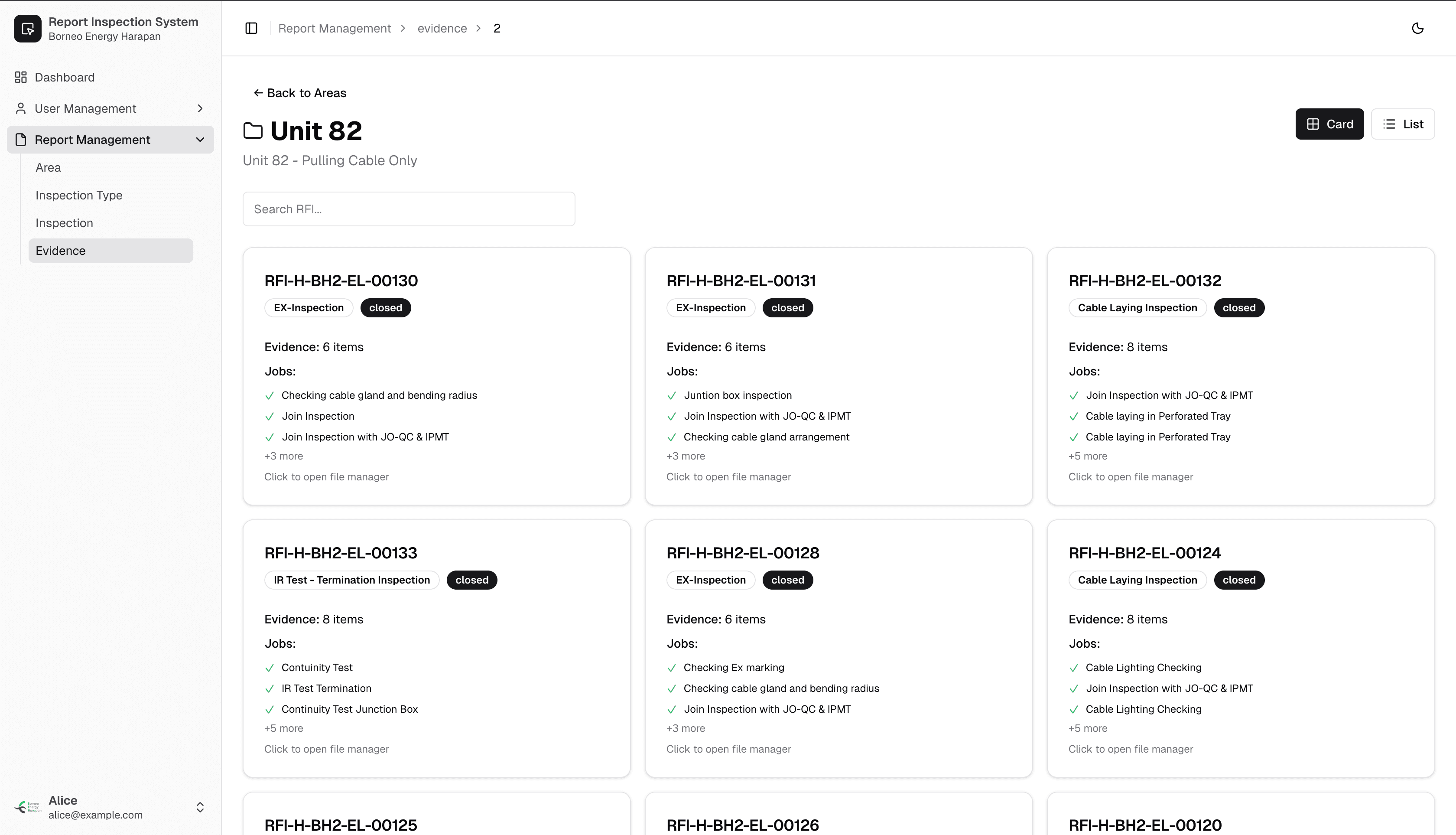The image size is (1456, 835).
Task: Open partially visible card RFI-H-BH2-EL-00125
Action: (437, 814)
